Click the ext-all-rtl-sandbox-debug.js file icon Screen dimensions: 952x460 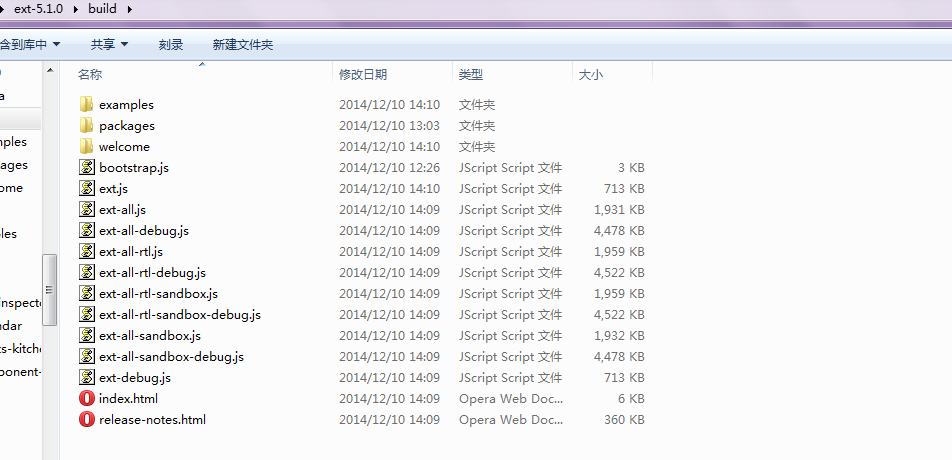(87, 314)
